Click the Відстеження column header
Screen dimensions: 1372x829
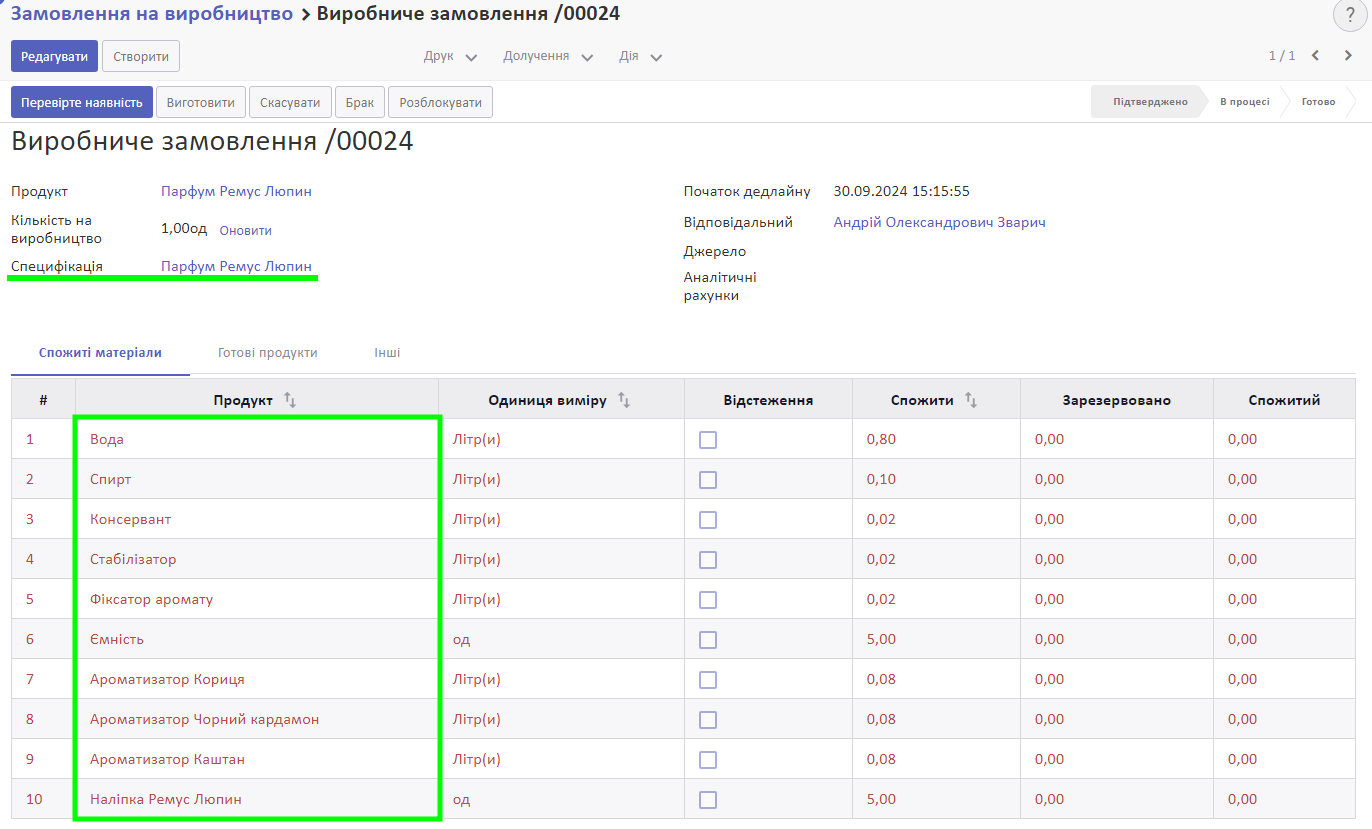coord(768,400)
